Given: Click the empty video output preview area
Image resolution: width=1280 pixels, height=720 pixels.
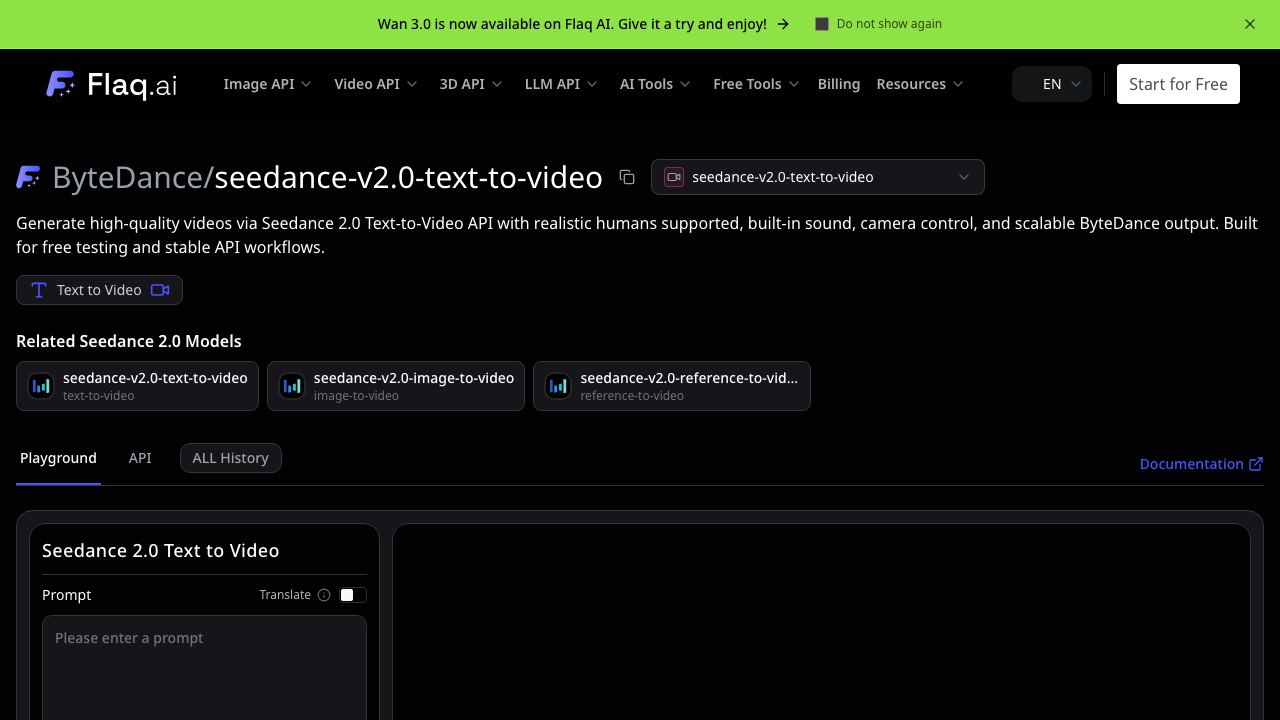Looking at the screenshot, I should (x=821, y=622).
